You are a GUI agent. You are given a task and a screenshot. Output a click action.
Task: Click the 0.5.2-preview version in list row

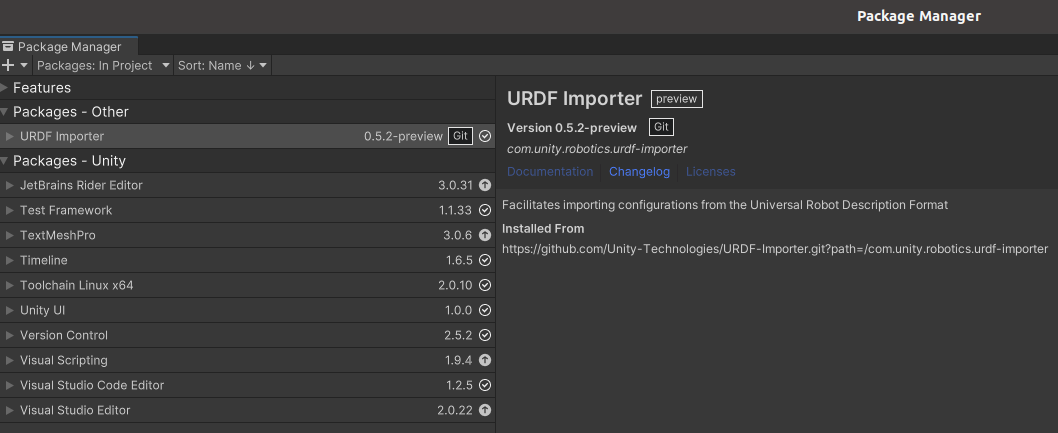[403, 136]
